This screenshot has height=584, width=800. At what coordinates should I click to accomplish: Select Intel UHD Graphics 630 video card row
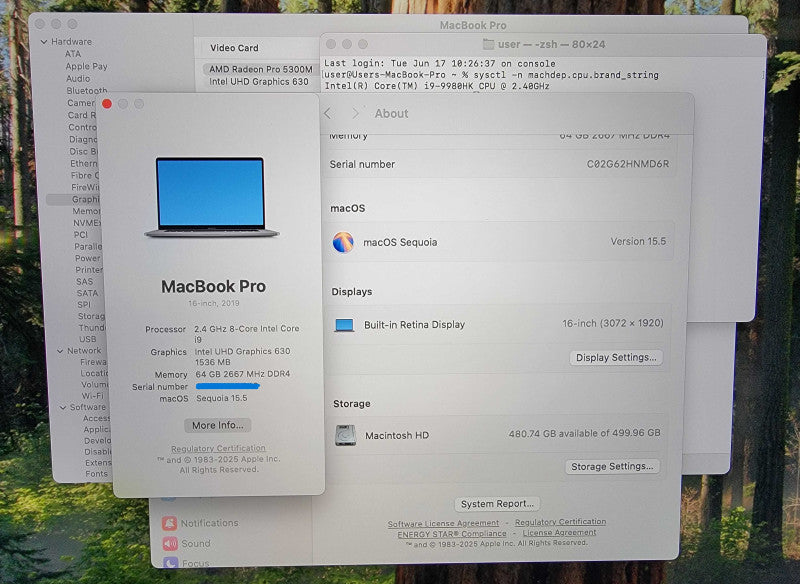point(258,82)
